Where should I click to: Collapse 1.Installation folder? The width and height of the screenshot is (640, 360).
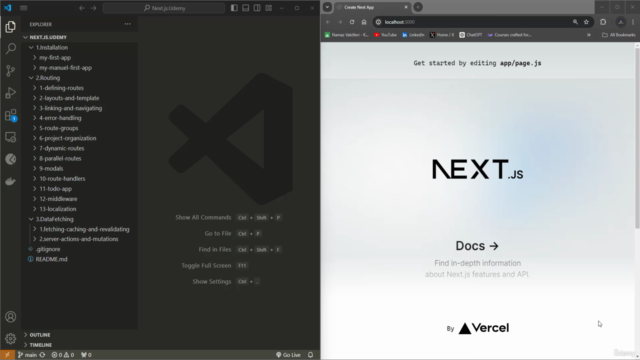tap(79, 47)
